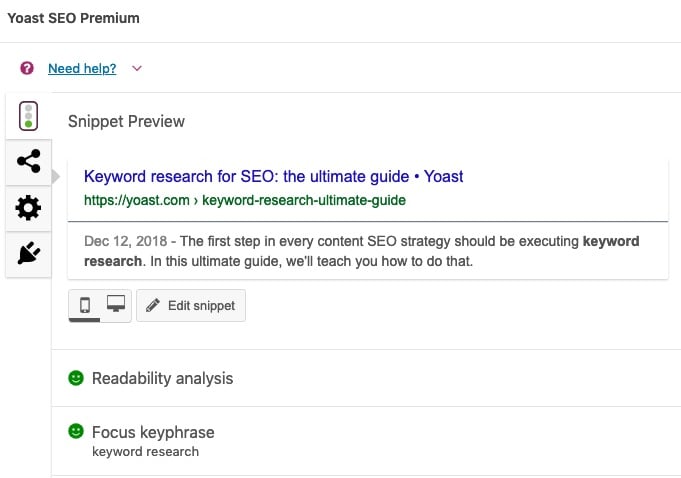Screen dimensions: 681x478
Task: Follow the Need help? link
Action: [x=82, y=68]
